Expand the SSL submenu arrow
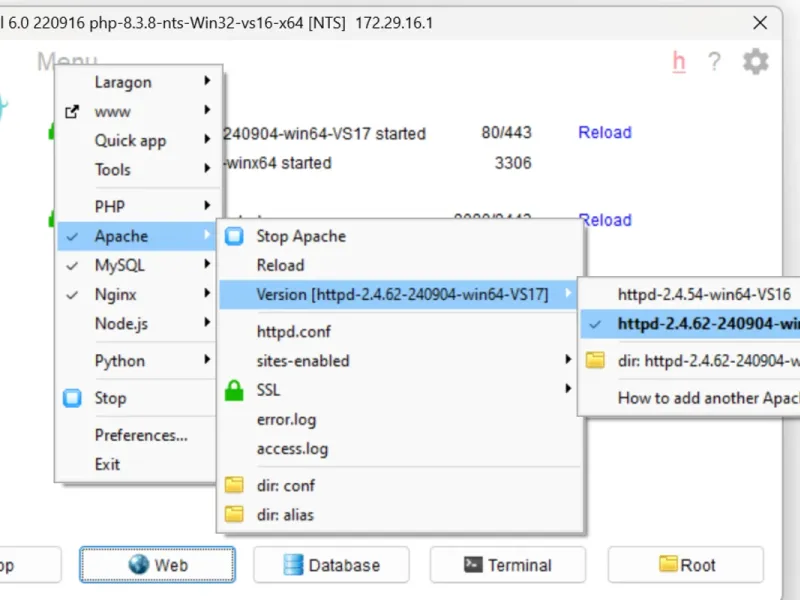The width and height of the screenshot is (800, 600). pos(568,388)
